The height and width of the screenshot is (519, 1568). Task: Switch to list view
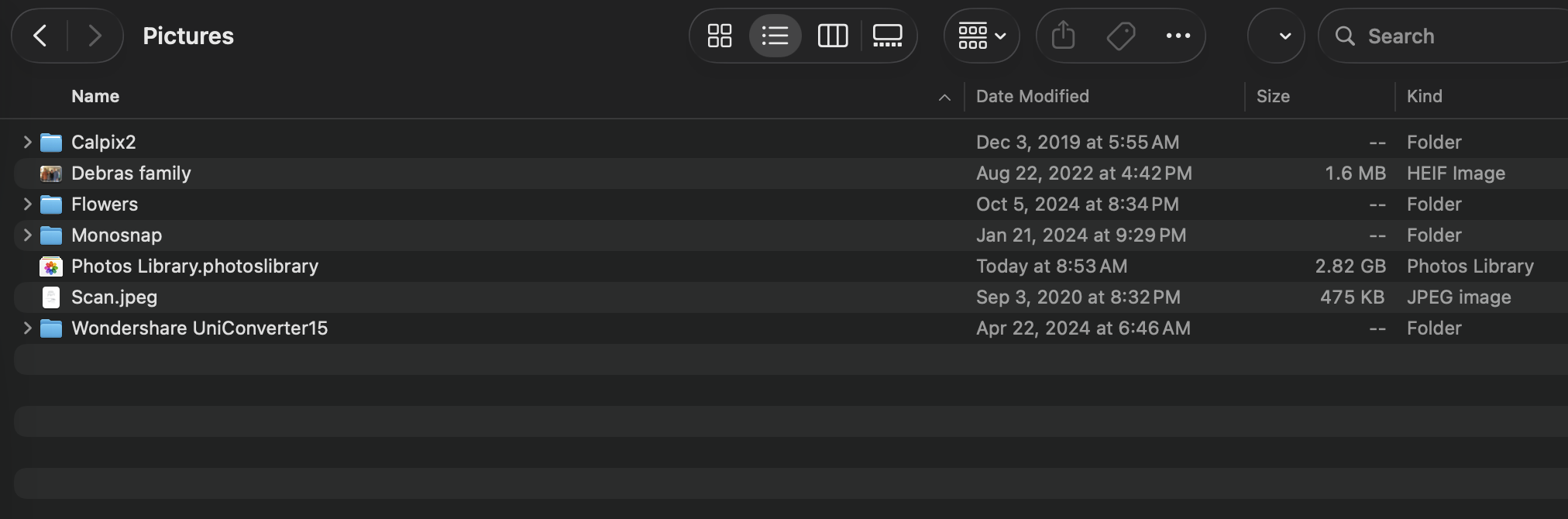click(775, 36)
